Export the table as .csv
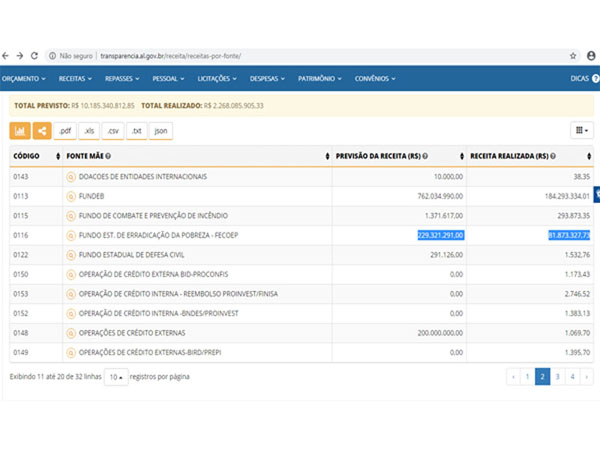Viewport: 600px width, 450px height. click(x=113, y=131)
